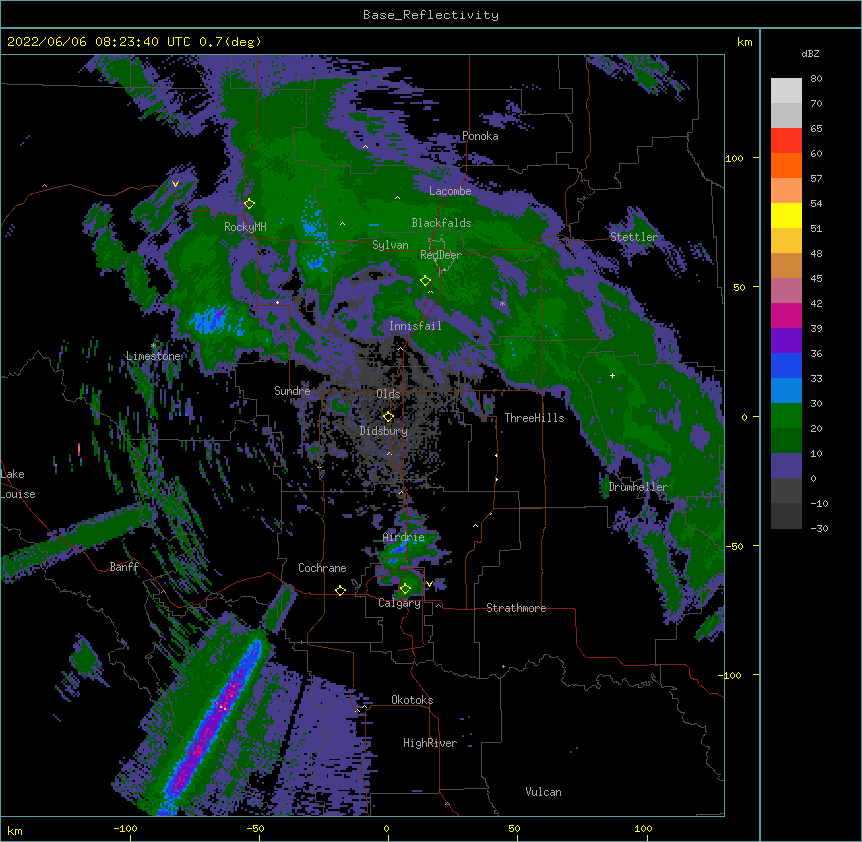Screen dimensions: 862x842
Task: Click the Stettler city label
Action: (x=634, y=237)
